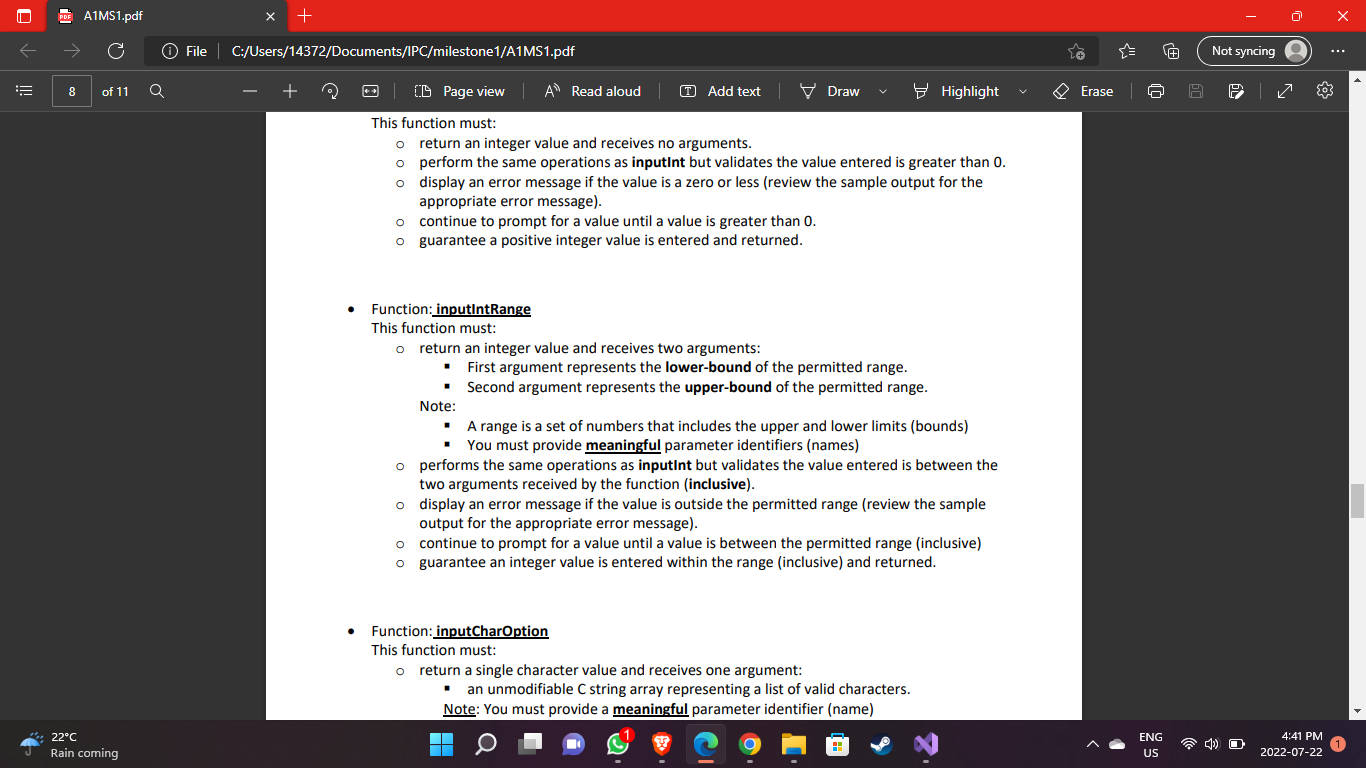Open Google Chrome from the taskbar

pyautogui.click(x=750, y=744)
